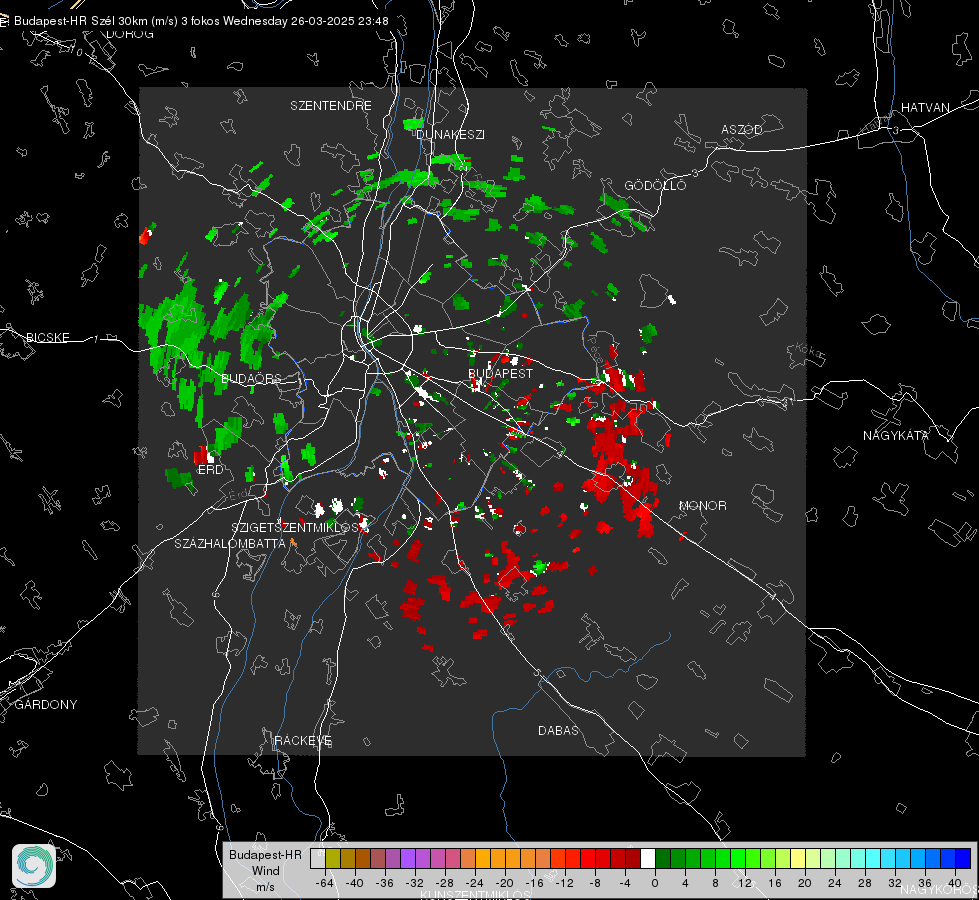The width and height of the screenshot is (979, 900).
Task: Click the BUDAÖRS town label
Action: [252, 378]
